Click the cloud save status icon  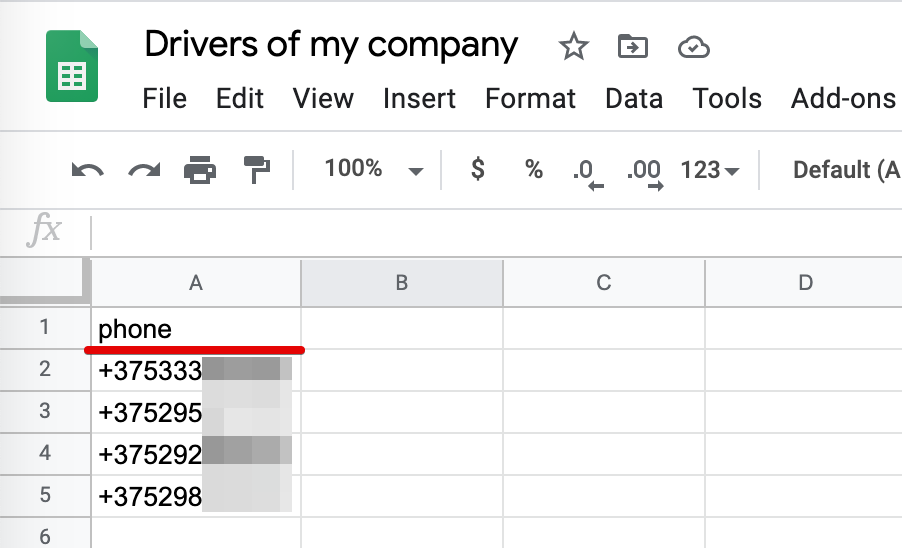[x=692, y=46]
